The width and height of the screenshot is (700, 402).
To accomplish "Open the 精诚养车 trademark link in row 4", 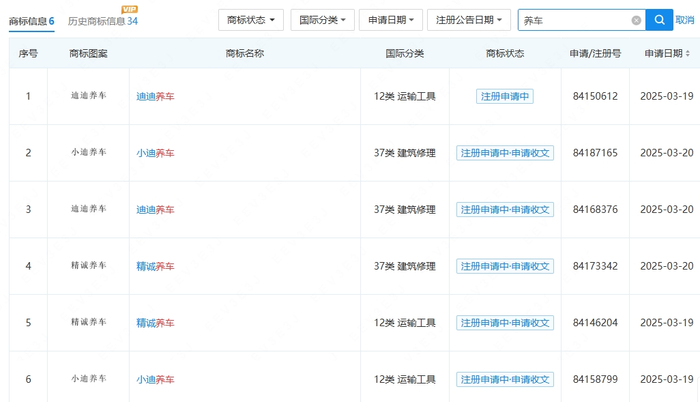I will [x=155, y=267].
